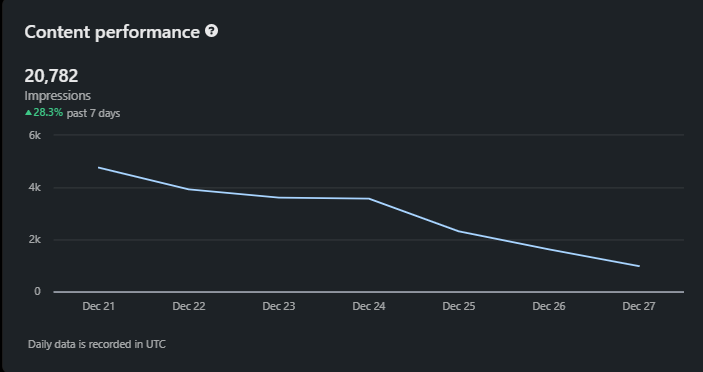Click the 6k y-axis label

pyautogui.click(x=35, y=135)
